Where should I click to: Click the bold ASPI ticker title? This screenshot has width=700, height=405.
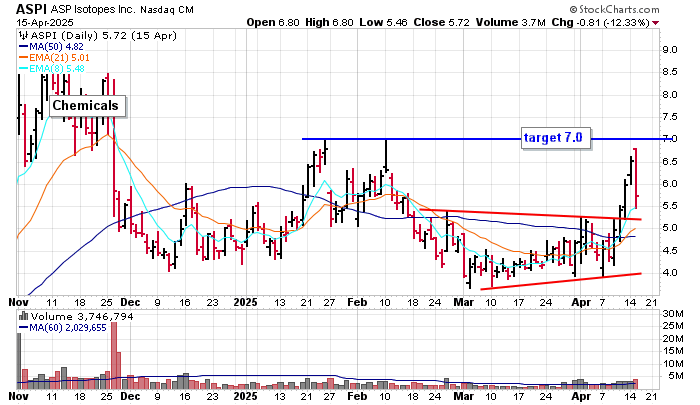(32, 9)
